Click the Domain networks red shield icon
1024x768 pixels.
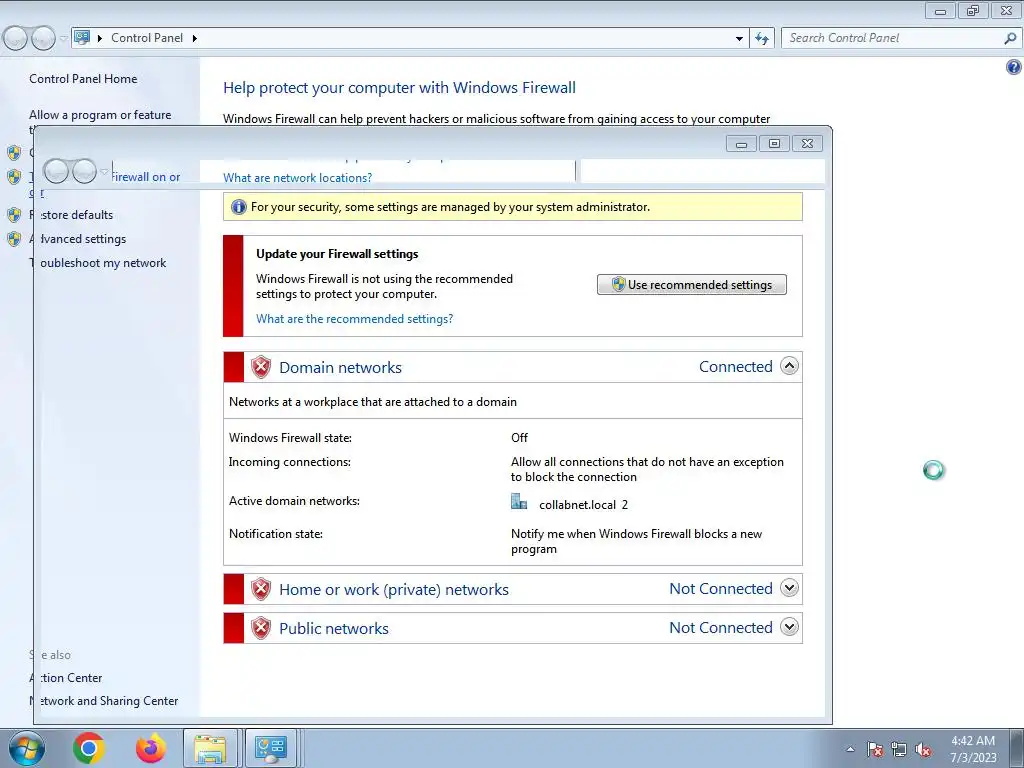(261, 367)
